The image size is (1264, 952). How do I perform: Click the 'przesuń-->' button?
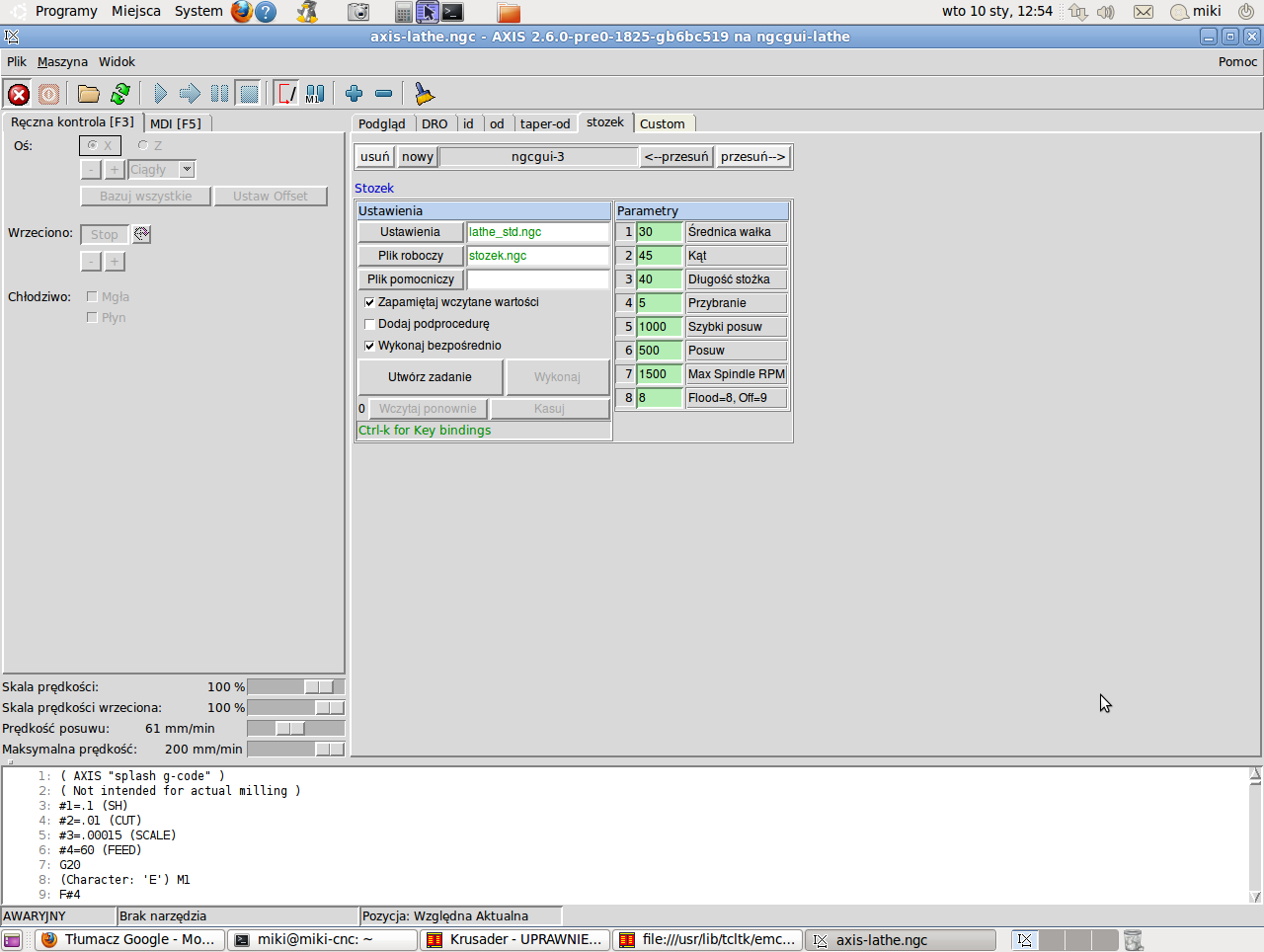pyautogui.click(x=753, y=156)
